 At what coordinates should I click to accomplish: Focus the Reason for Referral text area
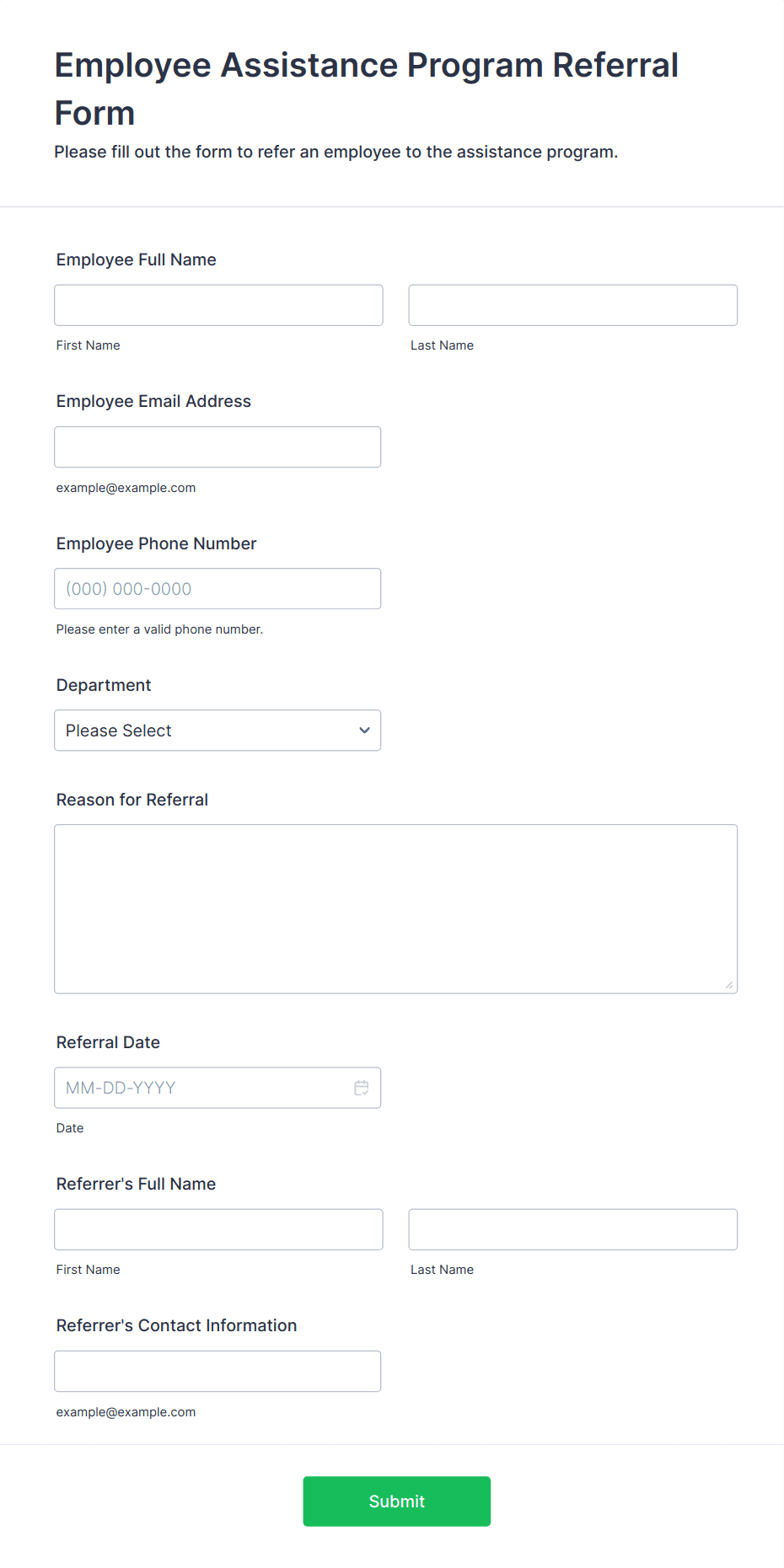396,909
